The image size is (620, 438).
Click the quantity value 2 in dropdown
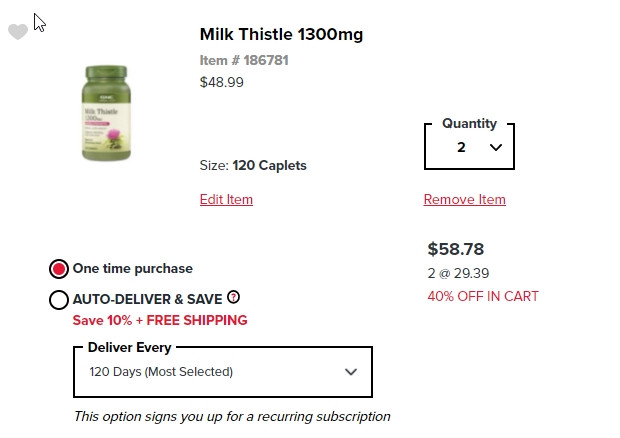461,147
